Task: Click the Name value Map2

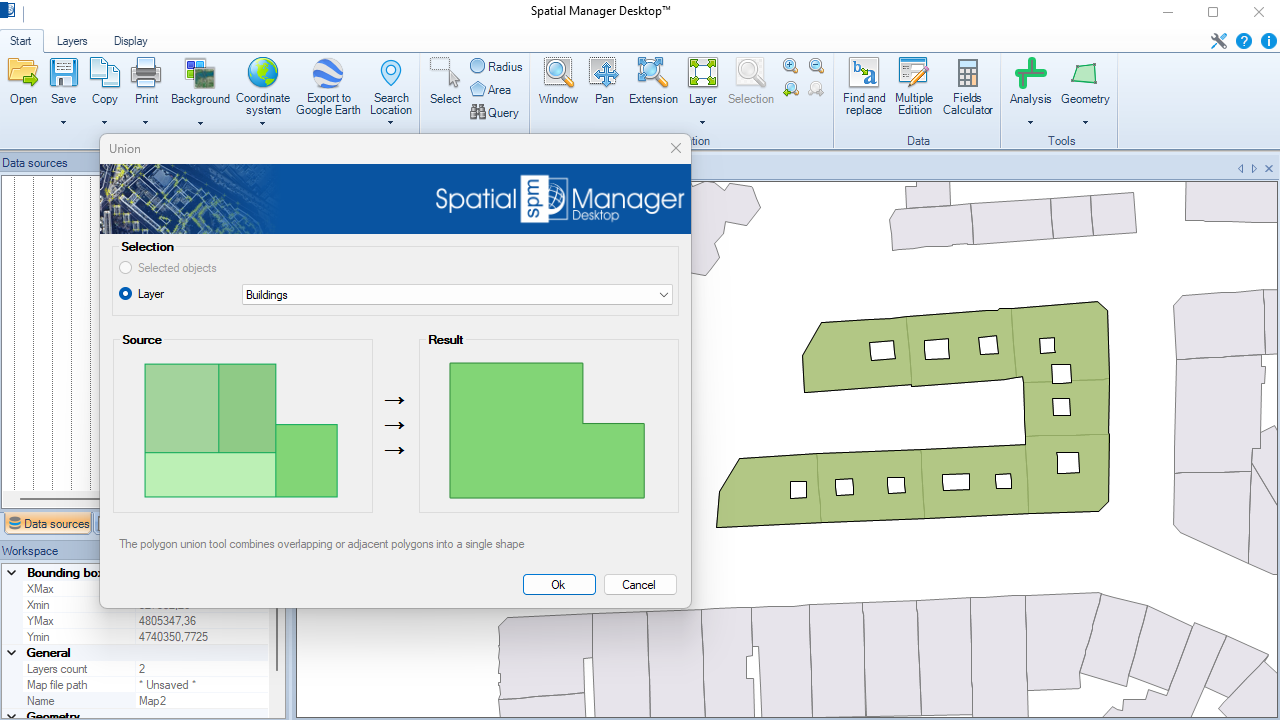Action: [152, 701]
